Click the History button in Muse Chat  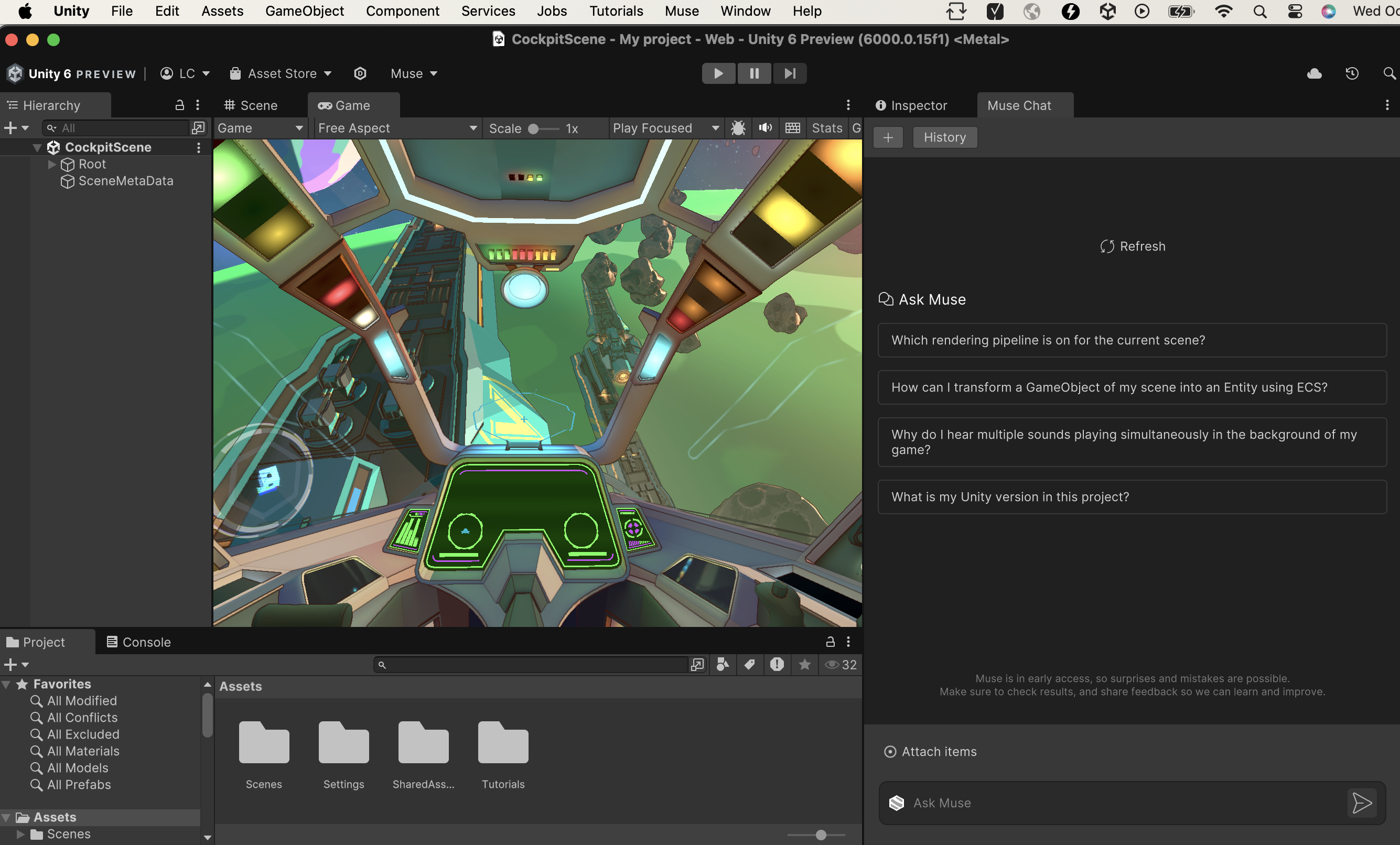[944, 137]
